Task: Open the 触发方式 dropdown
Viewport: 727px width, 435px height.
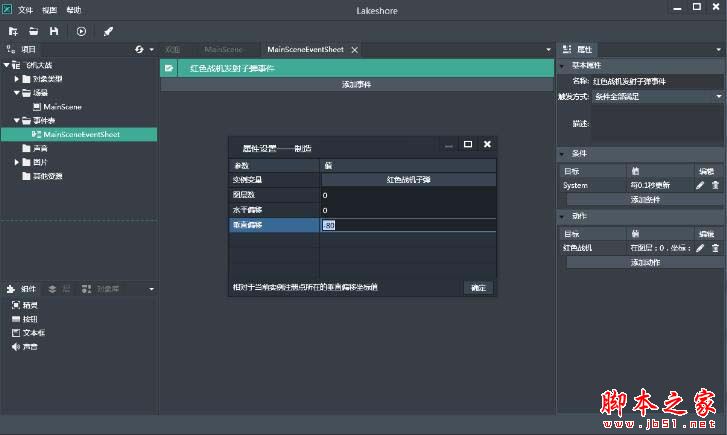Action: coord(719,96)
